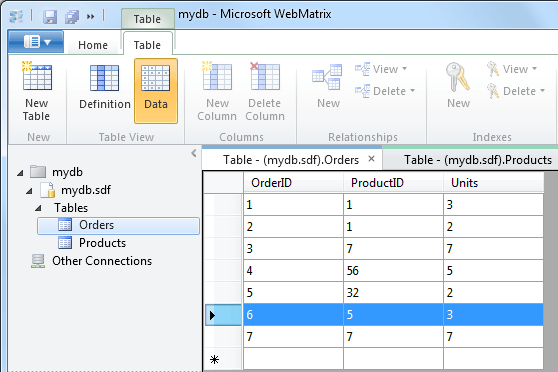Open Other Connections in tree
The image size is (558, 372).
click(91, 261)
